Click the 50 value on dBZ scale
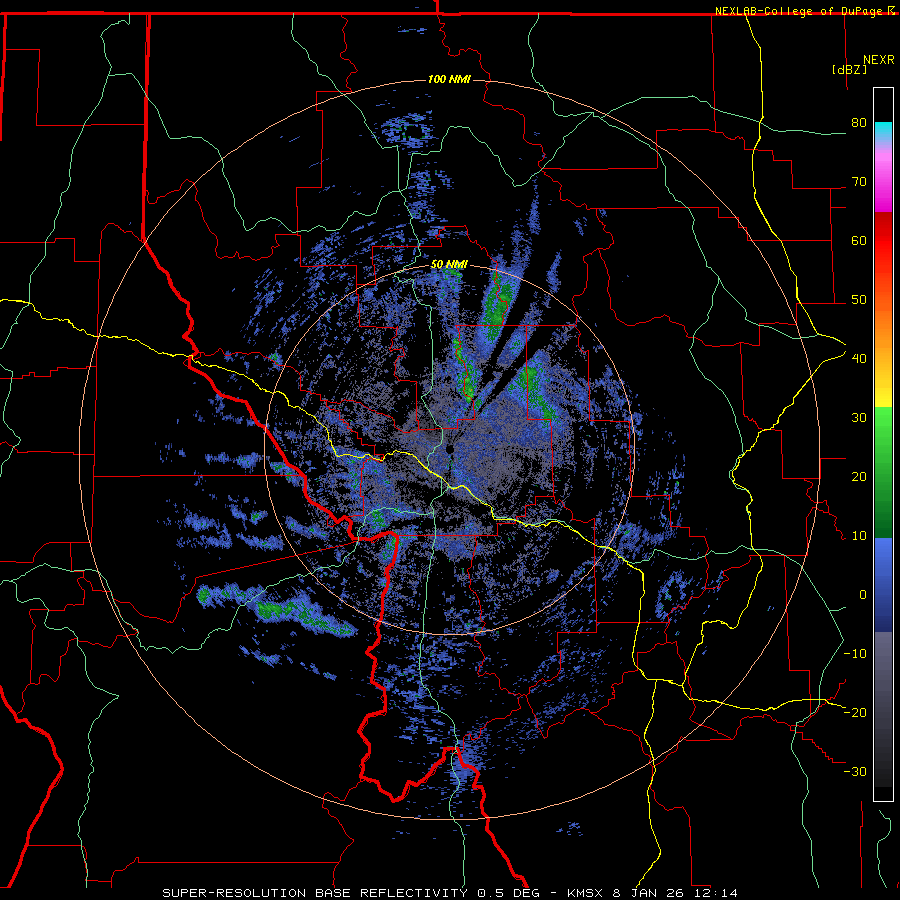Screen dimensions: 900x900 [859, 300]
